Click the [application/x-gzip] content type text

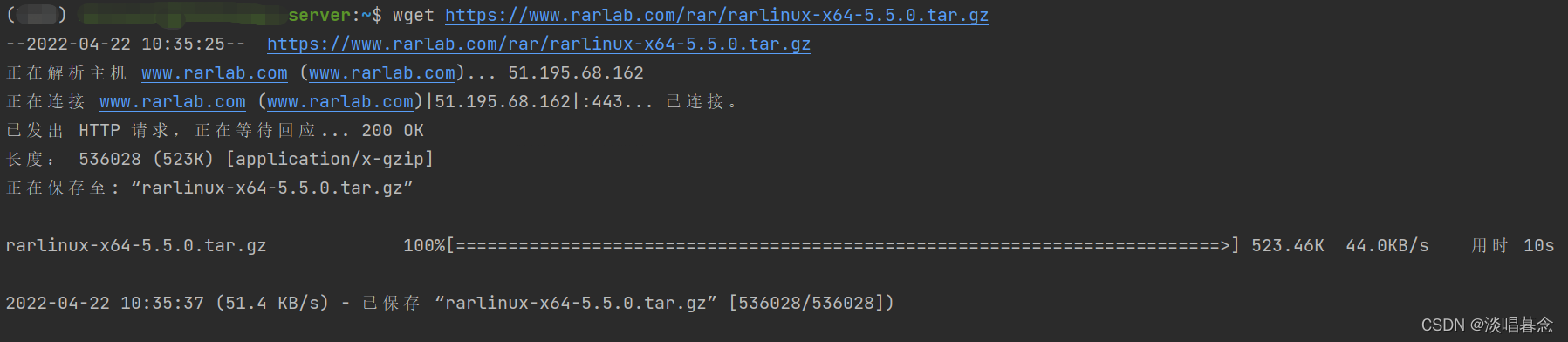(330, 160)
